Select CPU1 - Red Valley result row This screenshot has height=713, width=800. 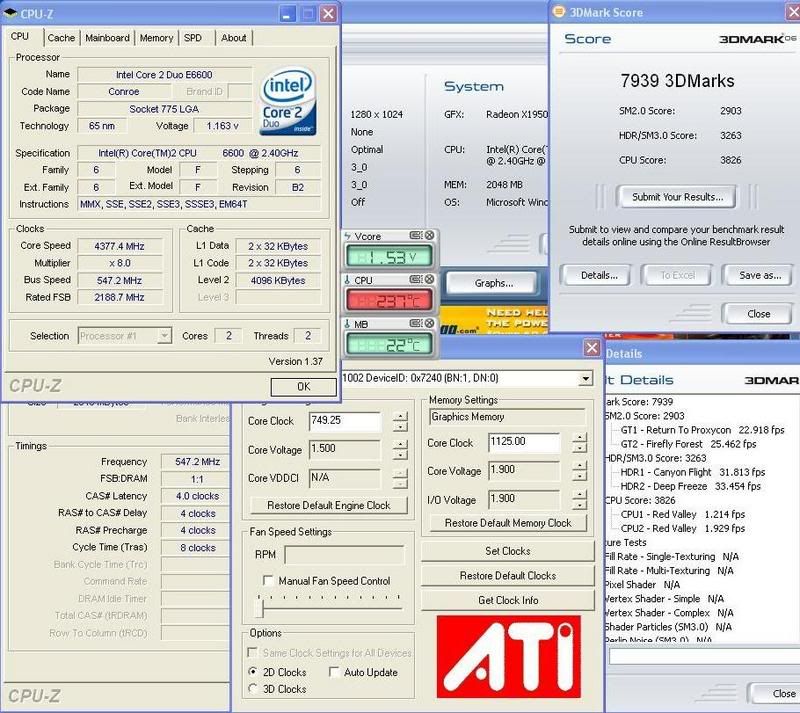683,514
